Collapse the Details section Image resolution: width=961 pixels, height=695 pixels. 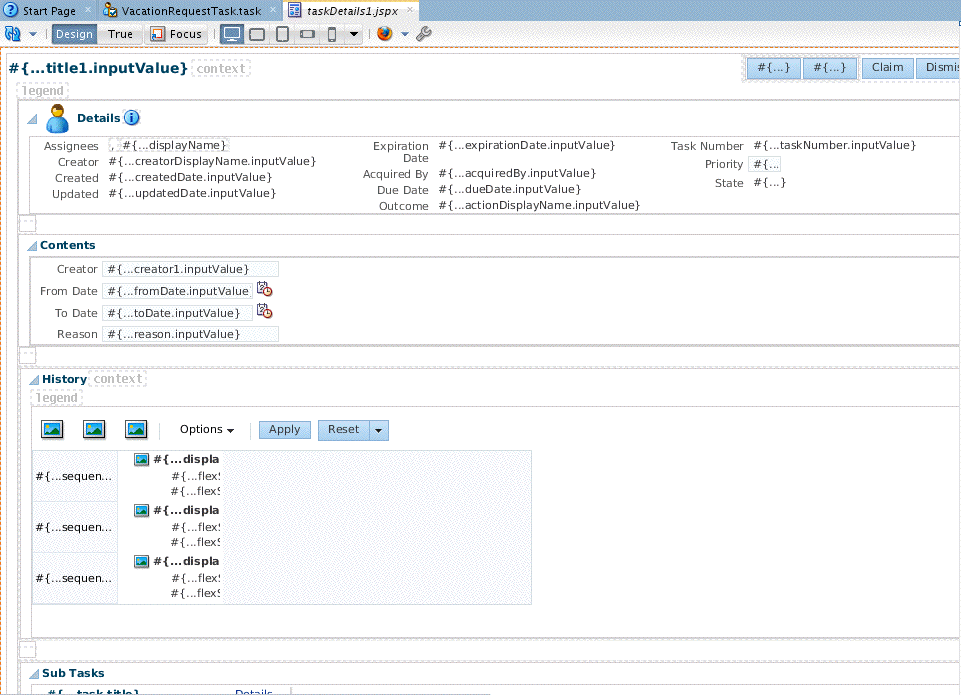pos(32,119)
